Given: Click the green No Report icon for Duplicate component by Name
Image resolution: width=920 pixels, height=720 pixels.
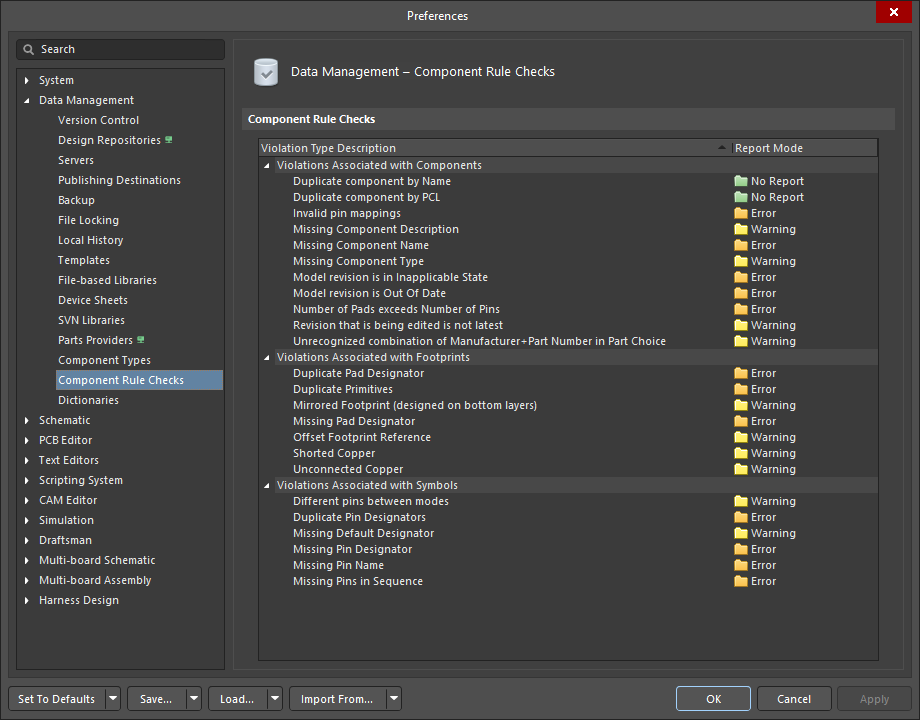Looking at the screenshot, I should pyautogui.click(x=740, y=181).
